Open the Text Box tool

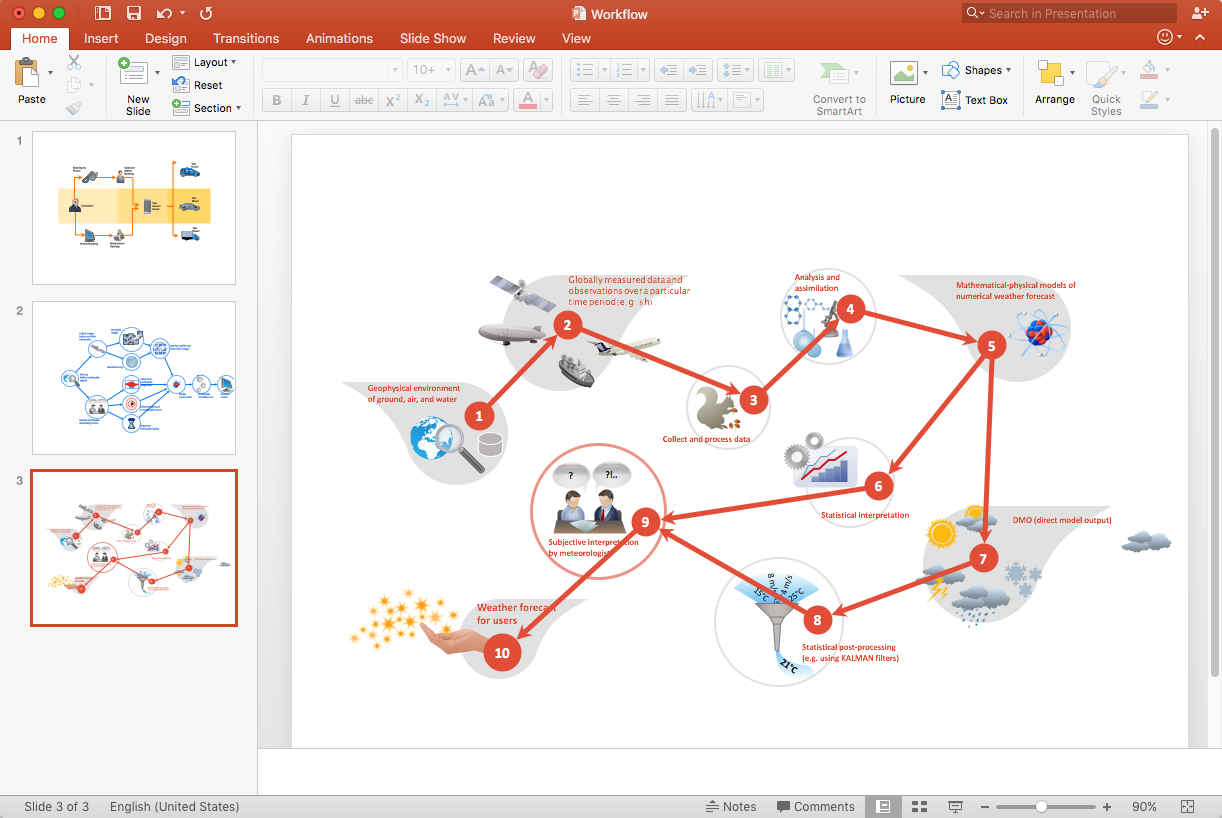point(975,100)
